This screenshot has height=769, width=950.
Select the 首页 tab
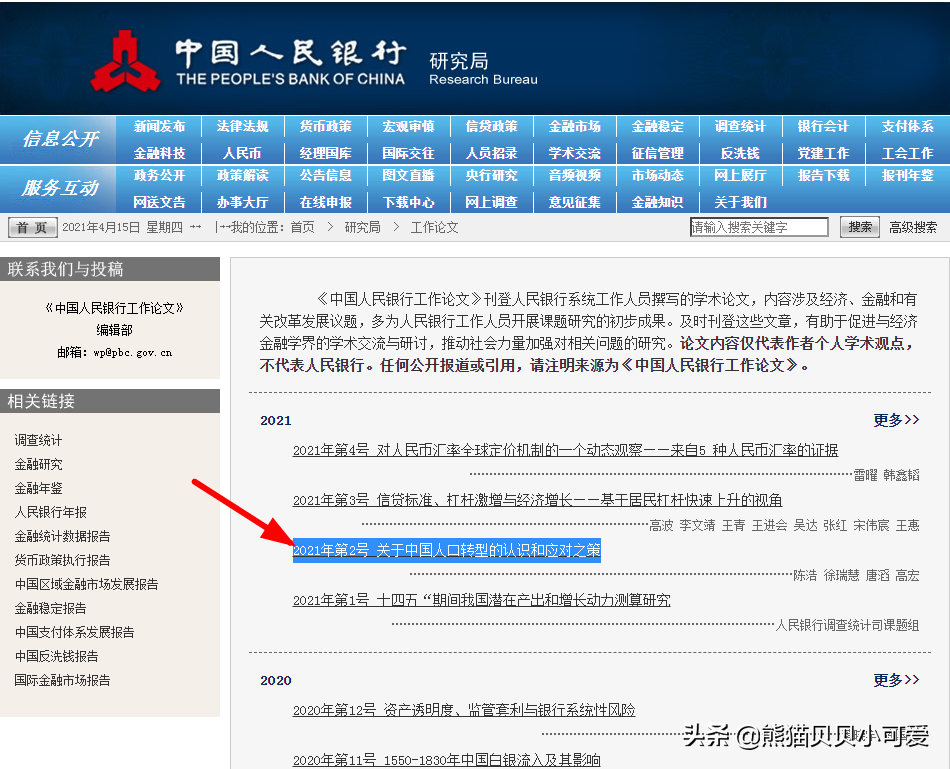[31, 227]
